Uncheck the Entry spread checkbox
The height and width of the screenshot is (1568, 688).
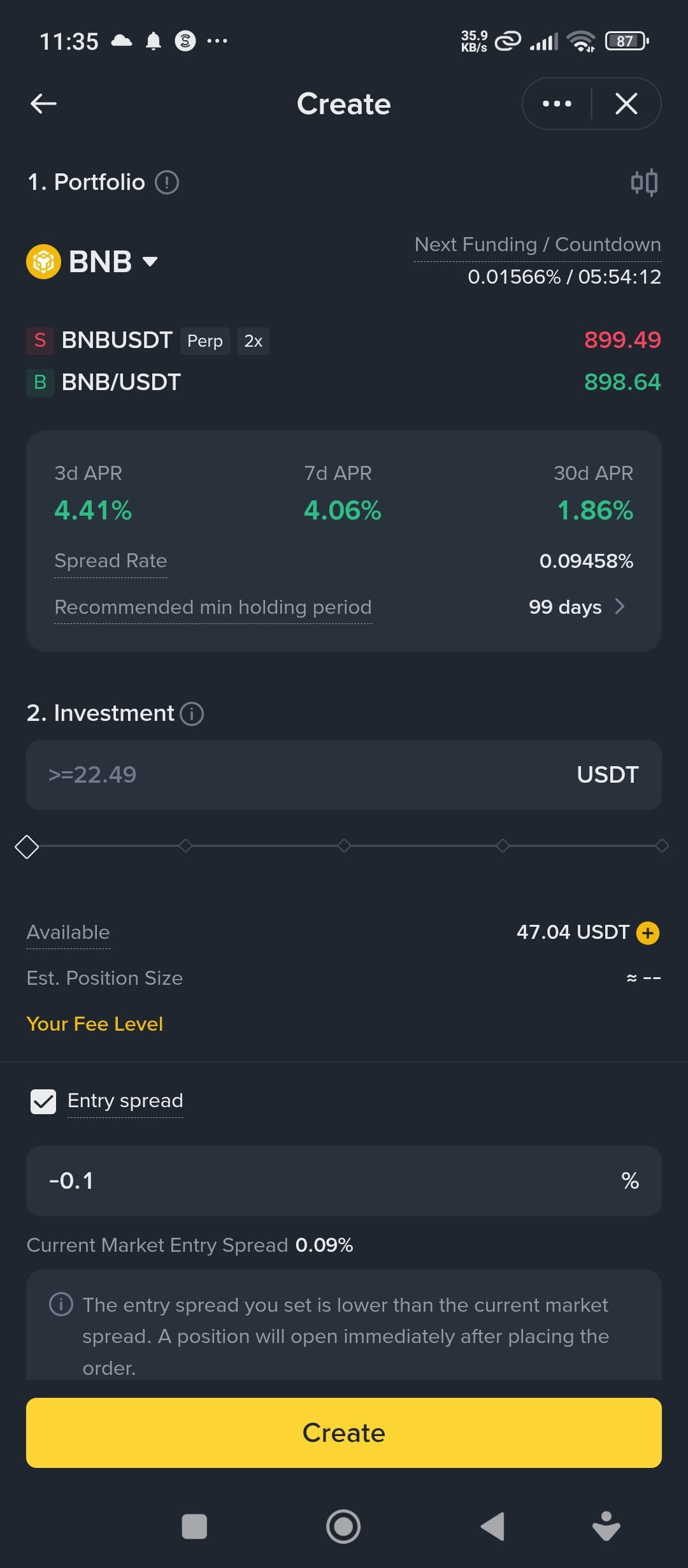pos(43,1101)
